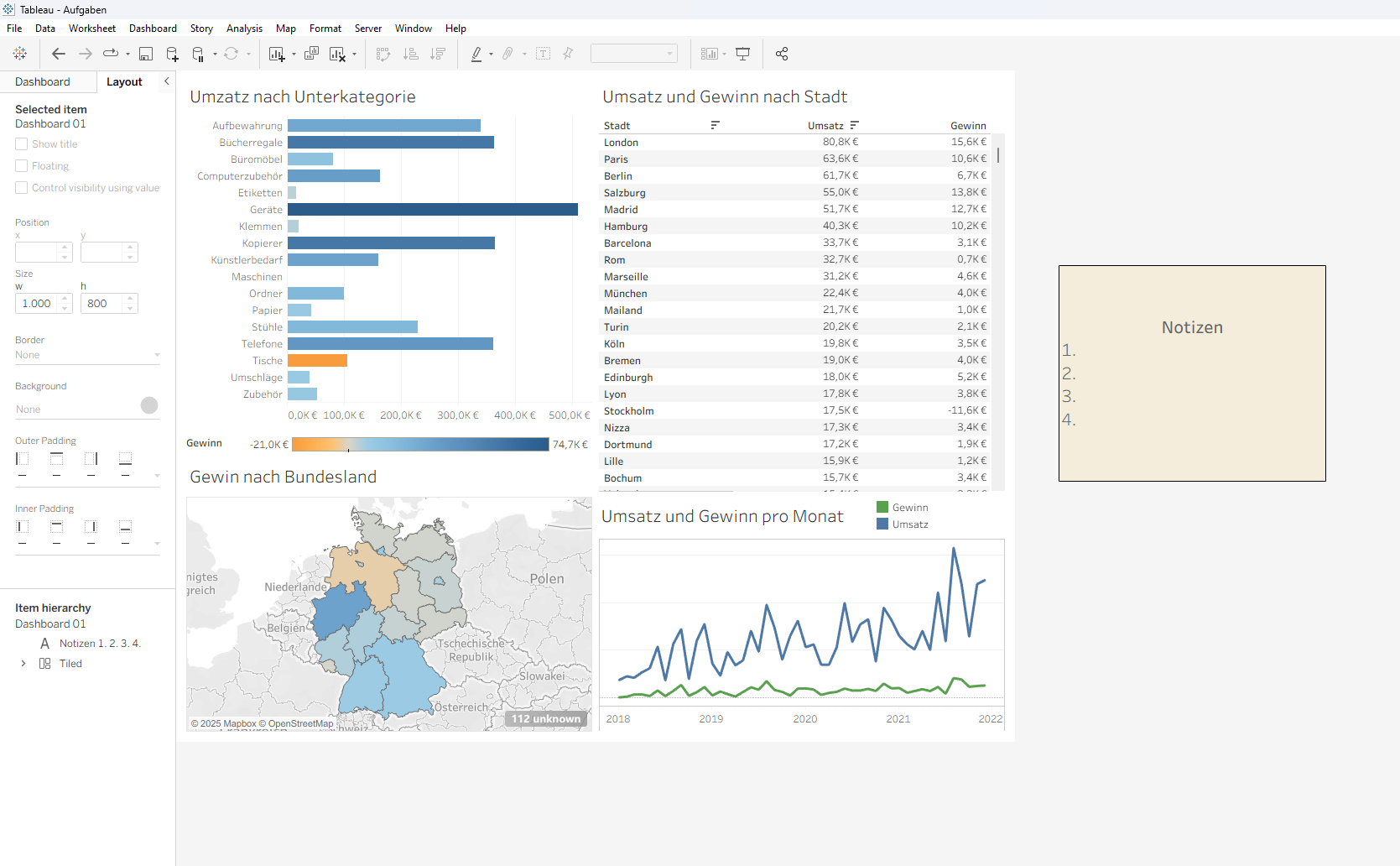Click the Tableau start page logo icon

click(20, 54)
